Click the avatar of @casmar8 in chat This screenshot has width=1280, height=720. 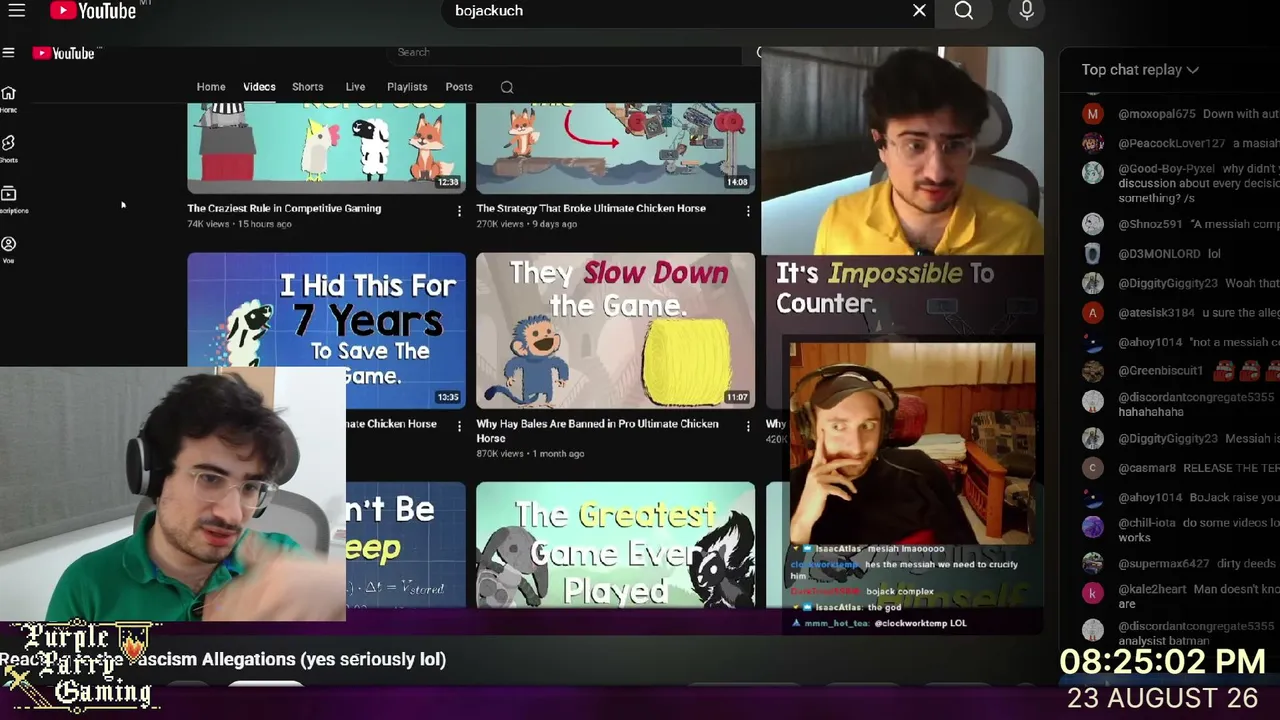coord(1093,468)
